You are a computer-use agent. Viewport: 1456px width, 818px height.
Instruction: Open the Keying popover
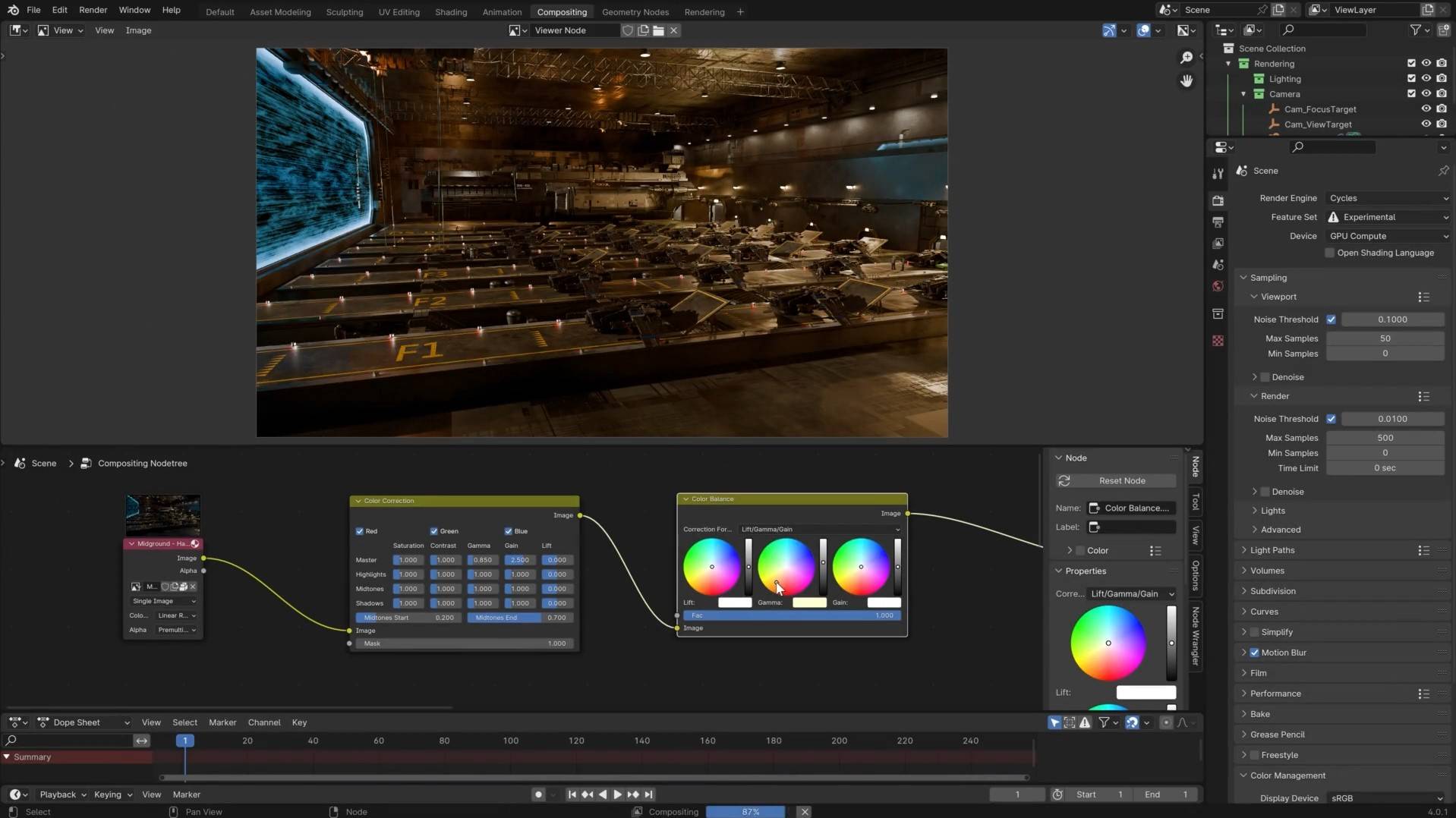point(112,794)
